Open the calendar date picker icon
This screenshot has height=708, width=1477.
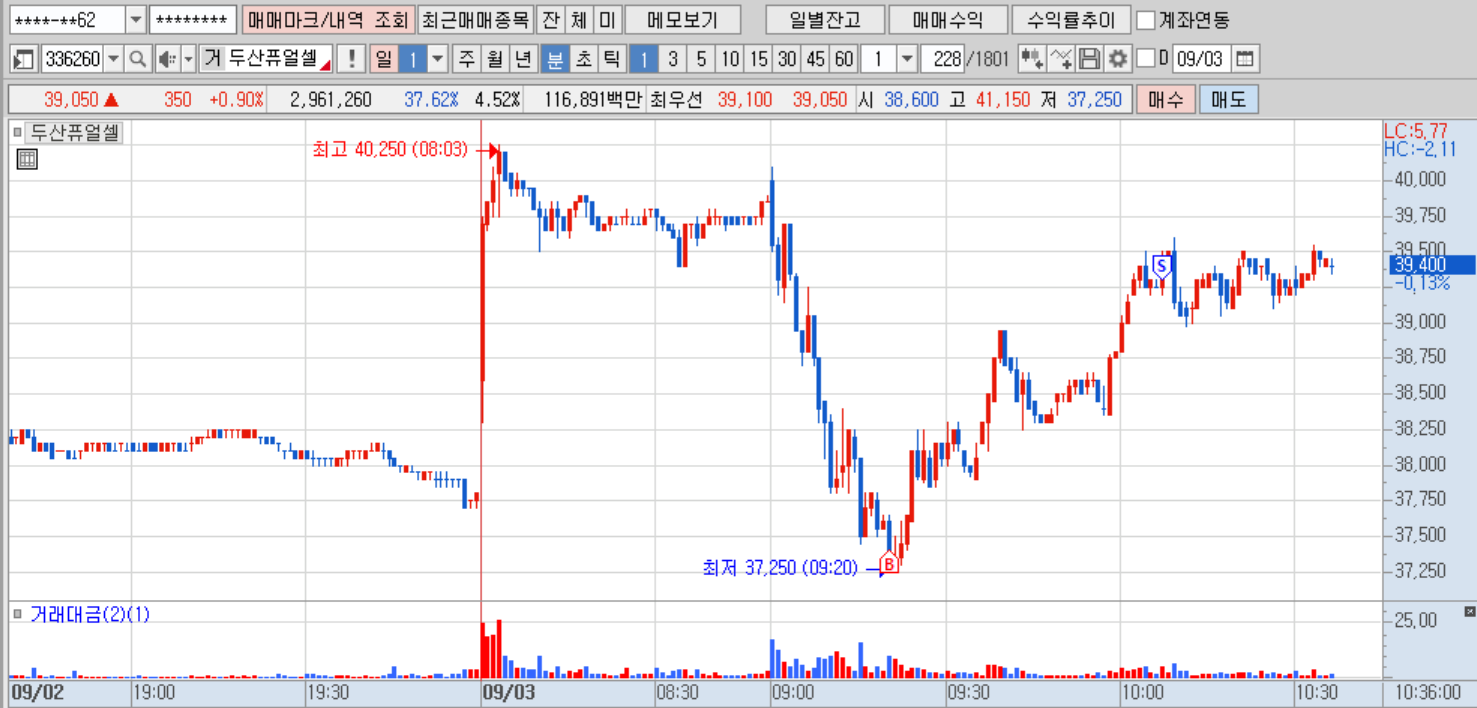[1244, 59]
